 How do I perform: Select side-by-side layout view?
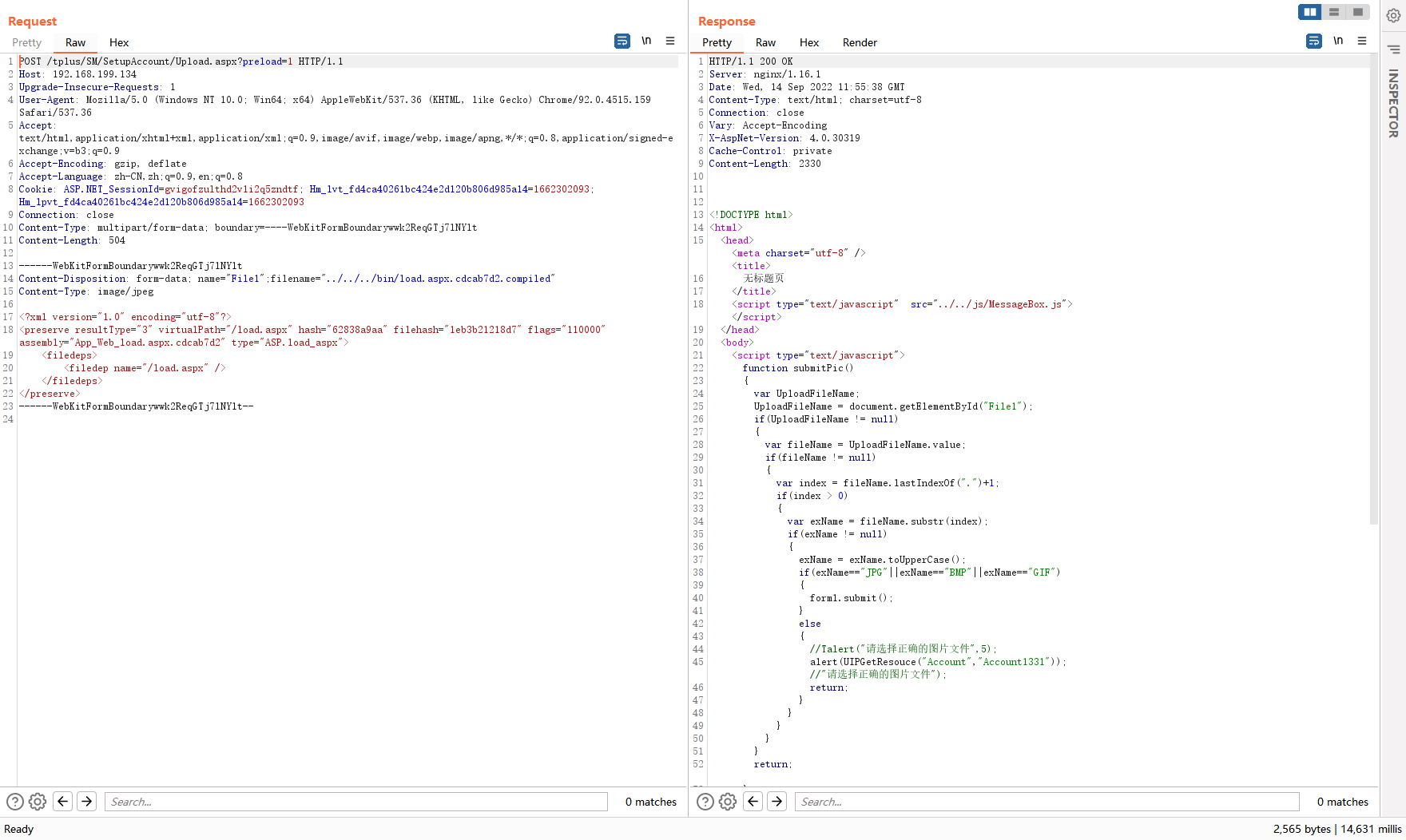1310,12
